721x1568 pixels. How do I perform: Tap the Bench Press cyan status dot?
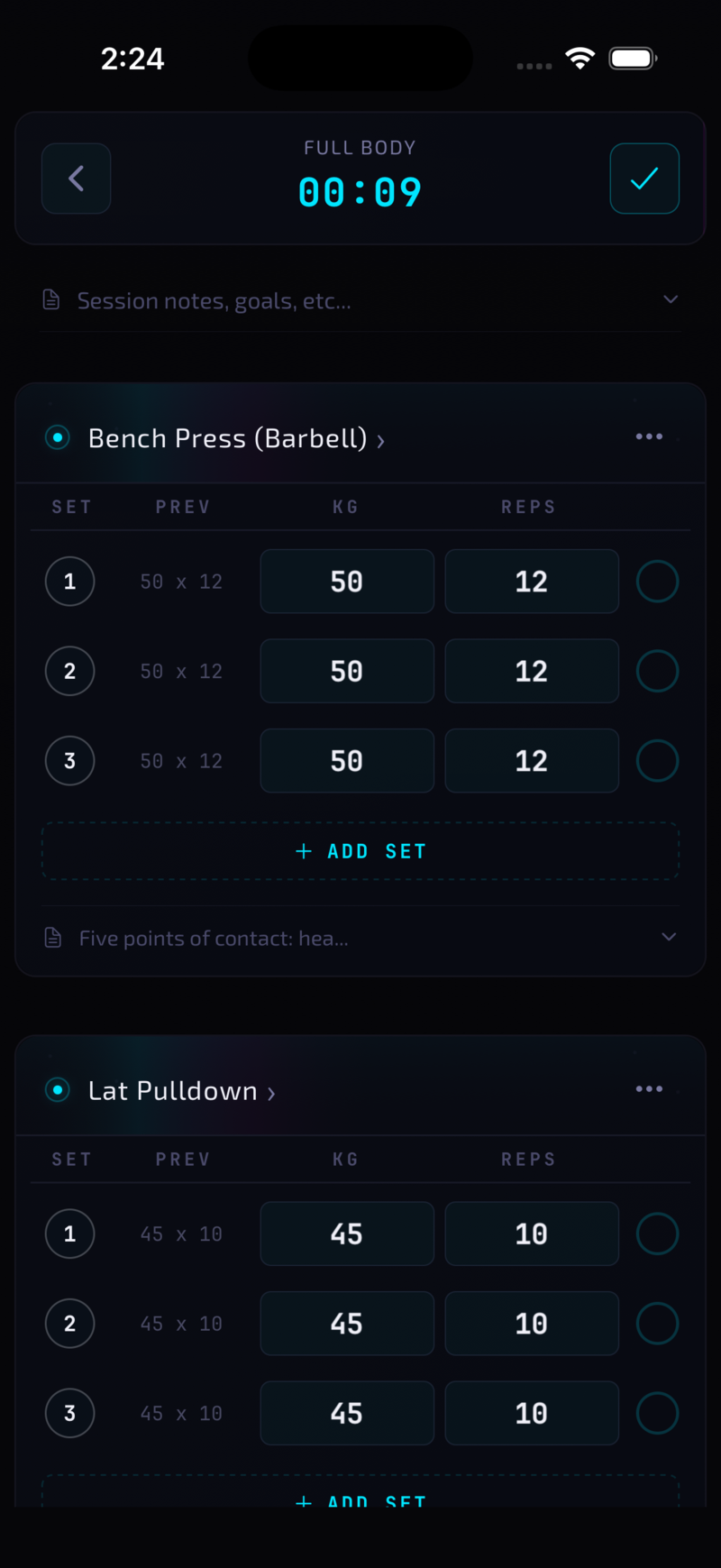point(58,438)
